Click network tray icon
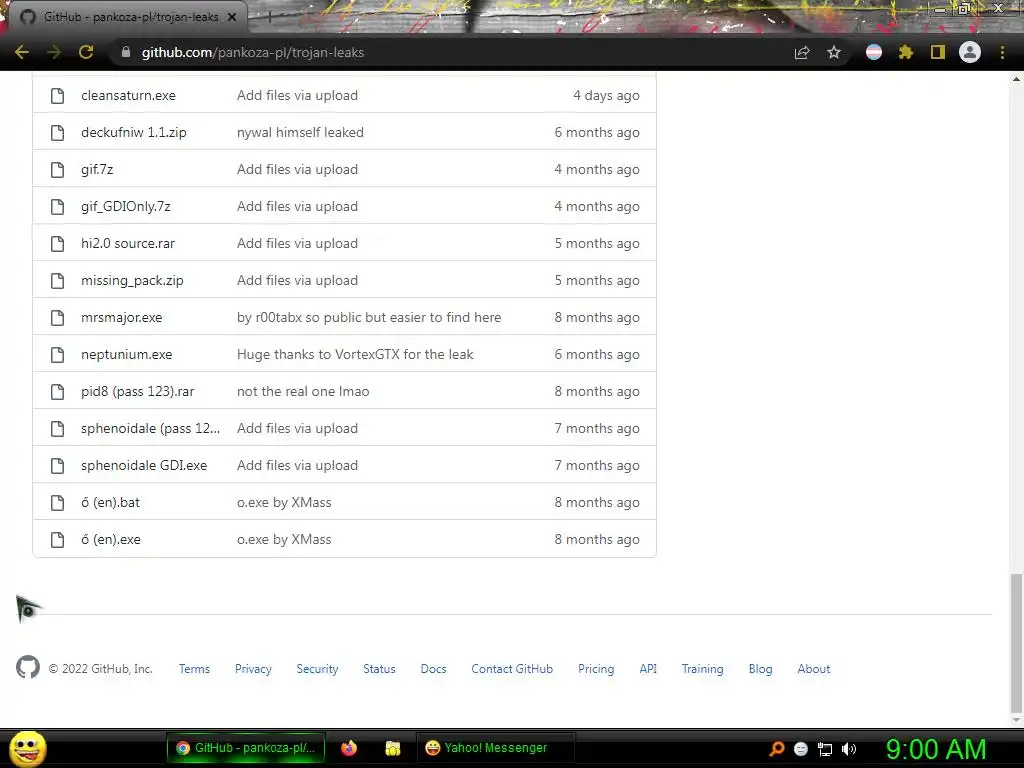The height and width of the screenshot is (768, 1024). [825, 749]
